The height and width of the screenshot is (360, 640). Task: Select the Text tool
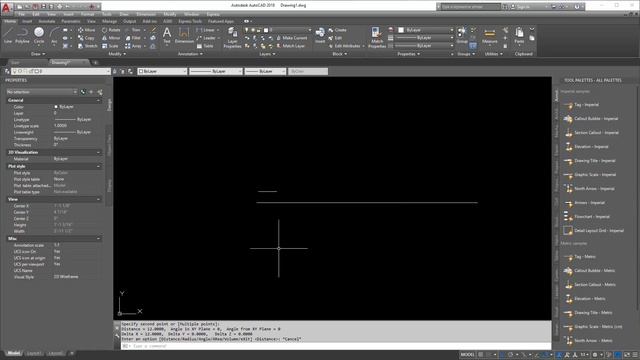[167, 35]
